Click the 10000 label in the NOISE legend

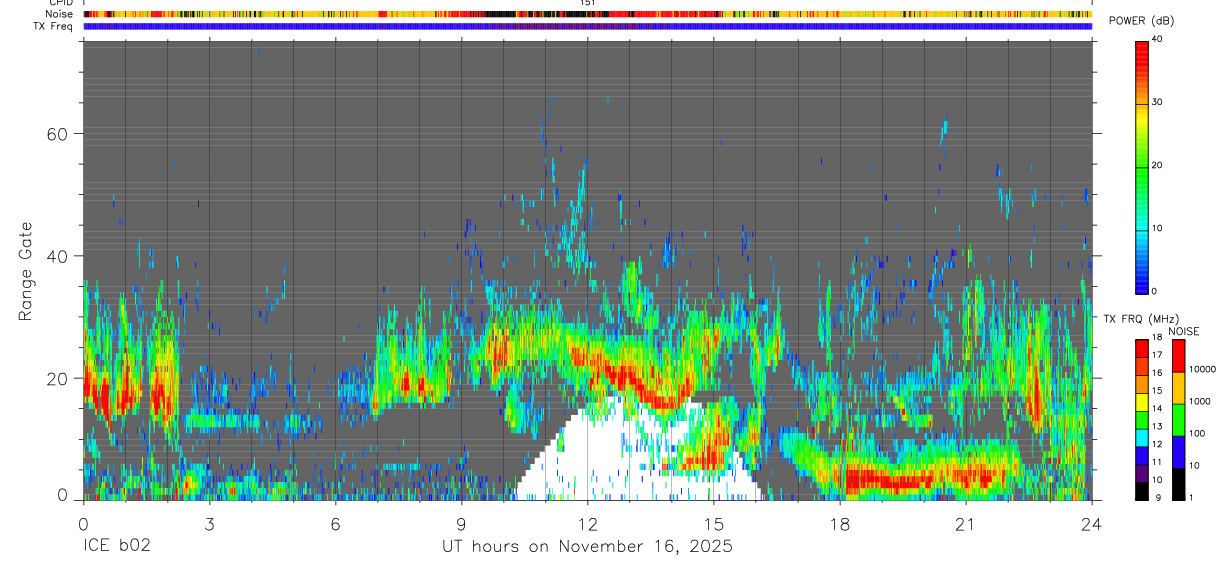(x=1201, y=370)
